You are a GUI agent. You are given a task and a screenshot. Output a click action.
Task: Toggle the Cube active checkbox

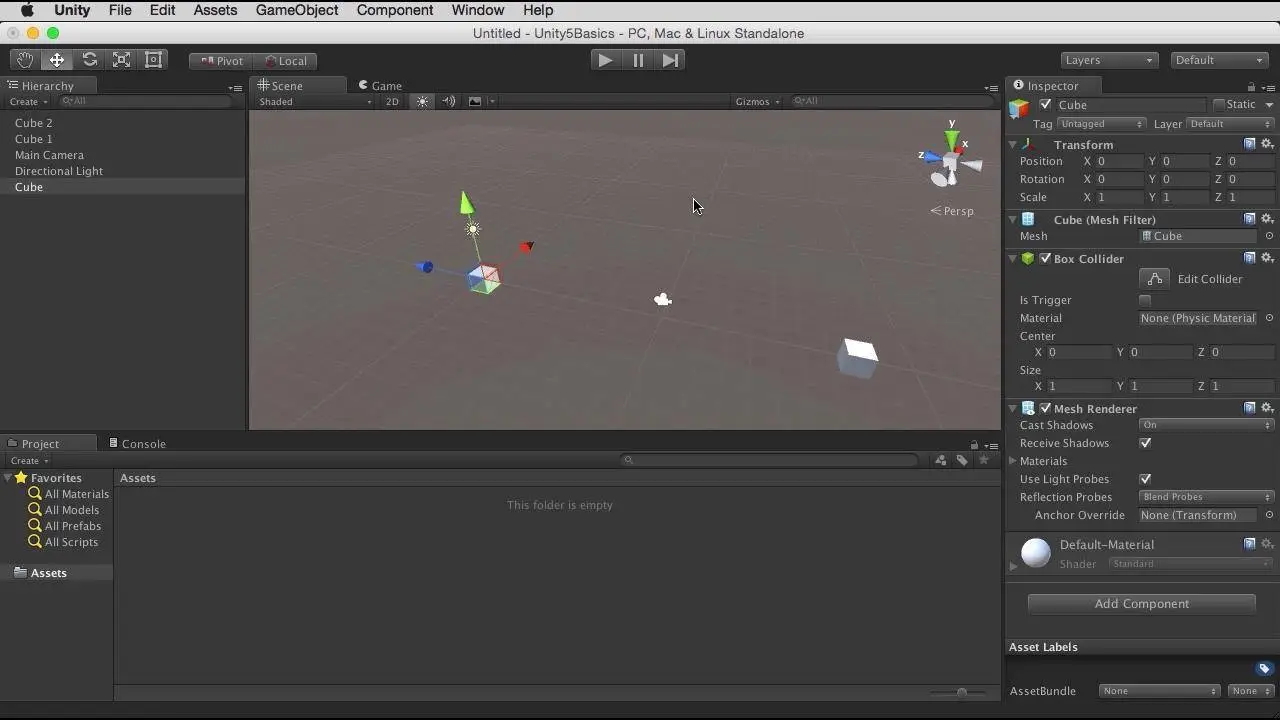(1046, 105)
